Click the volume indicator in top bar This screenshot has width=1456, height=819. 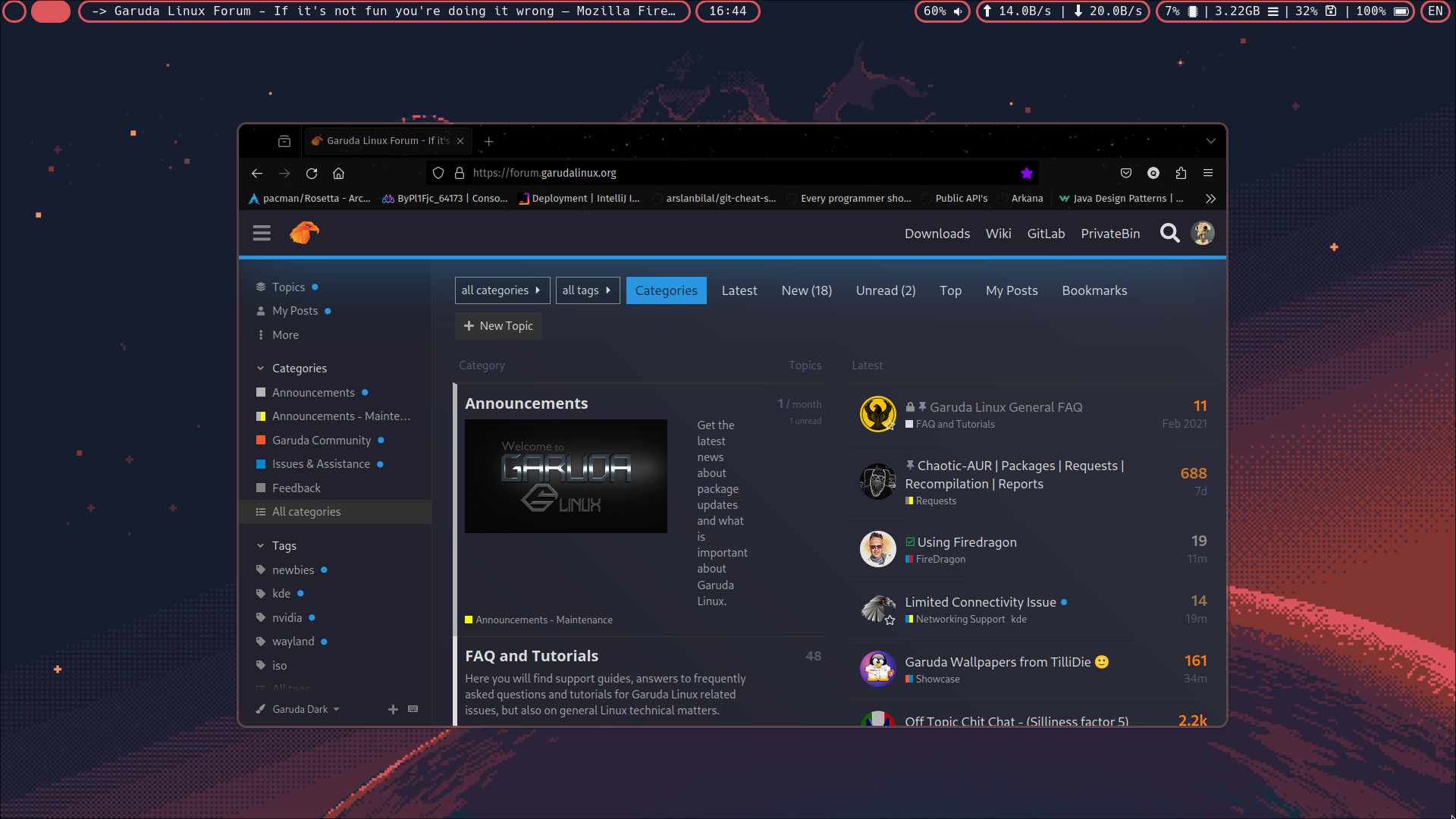(943, 11)
